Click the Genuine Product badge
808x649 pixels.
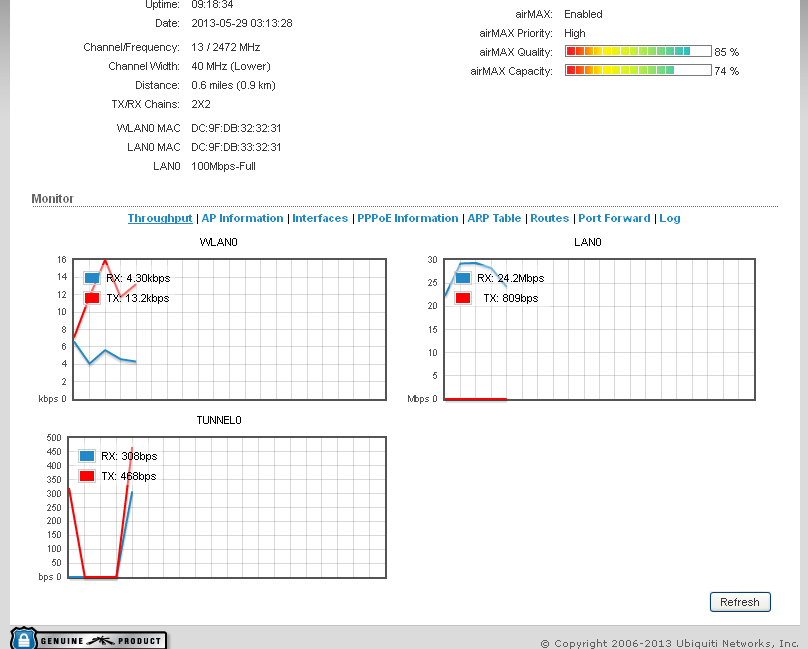pos(89,639)
